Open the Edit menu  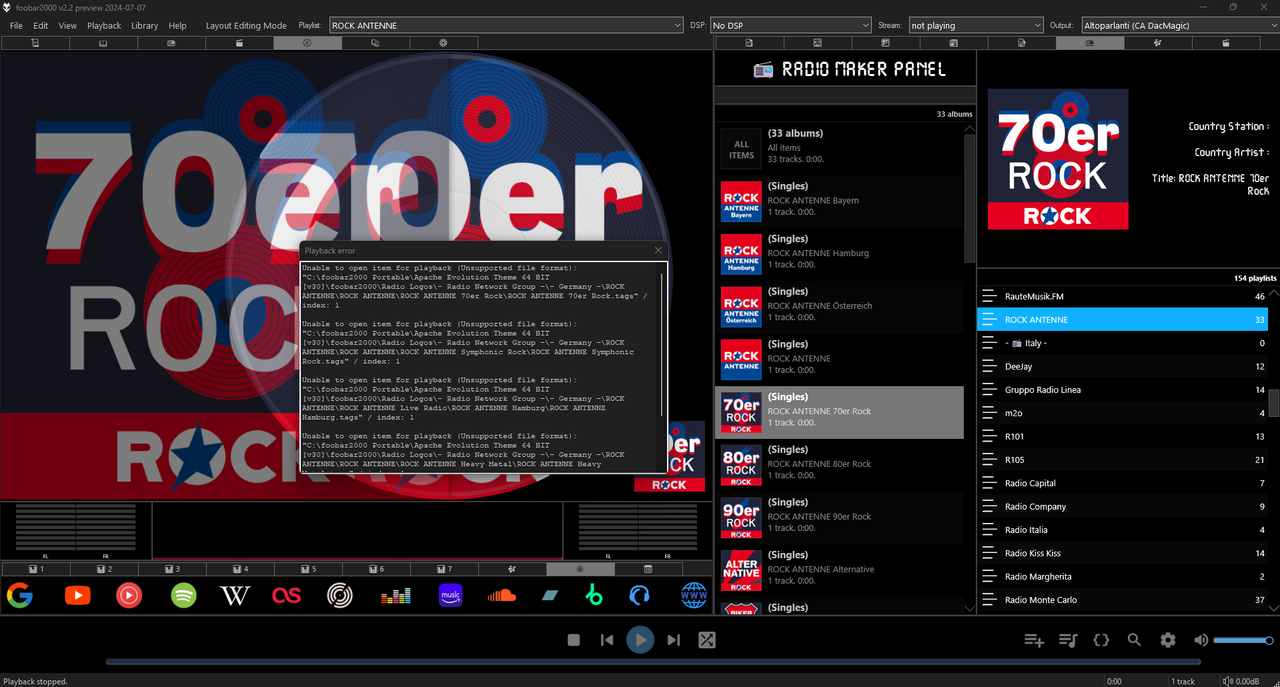tap(41, 26)
